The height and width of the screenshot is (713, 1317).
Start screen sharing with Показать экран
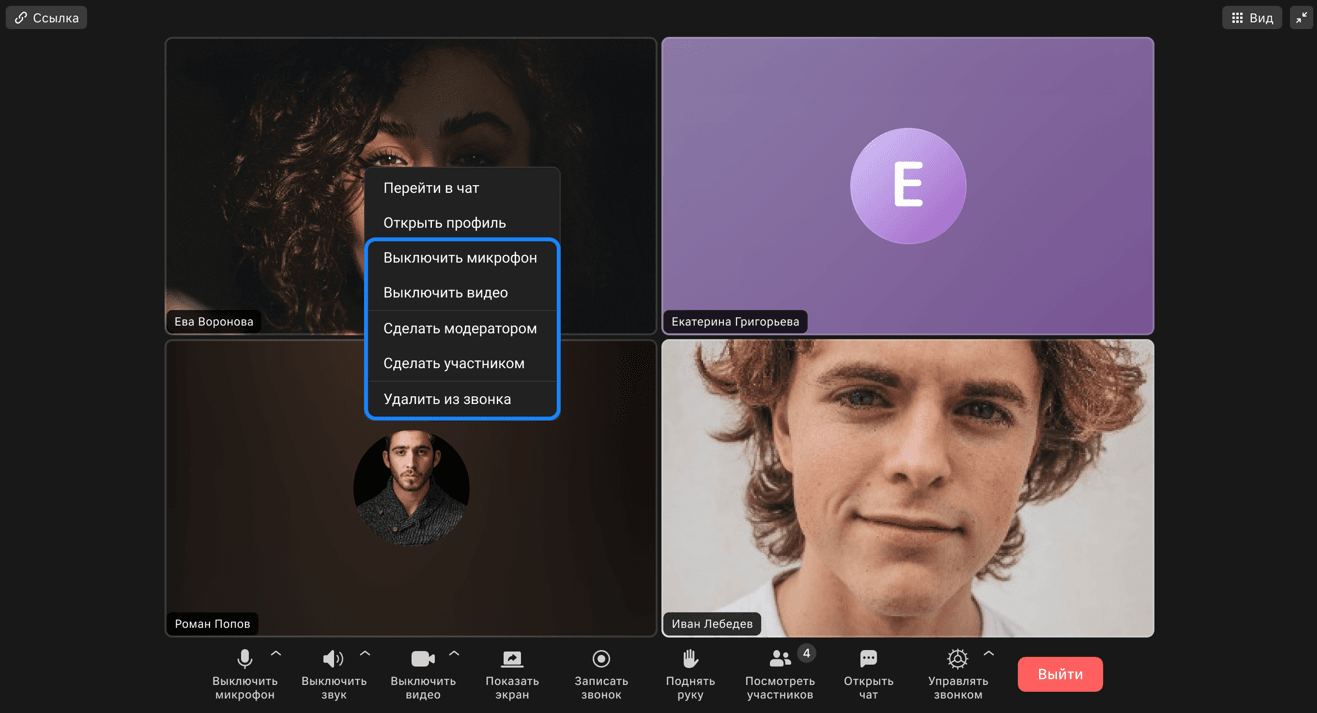tap(511, 672)
